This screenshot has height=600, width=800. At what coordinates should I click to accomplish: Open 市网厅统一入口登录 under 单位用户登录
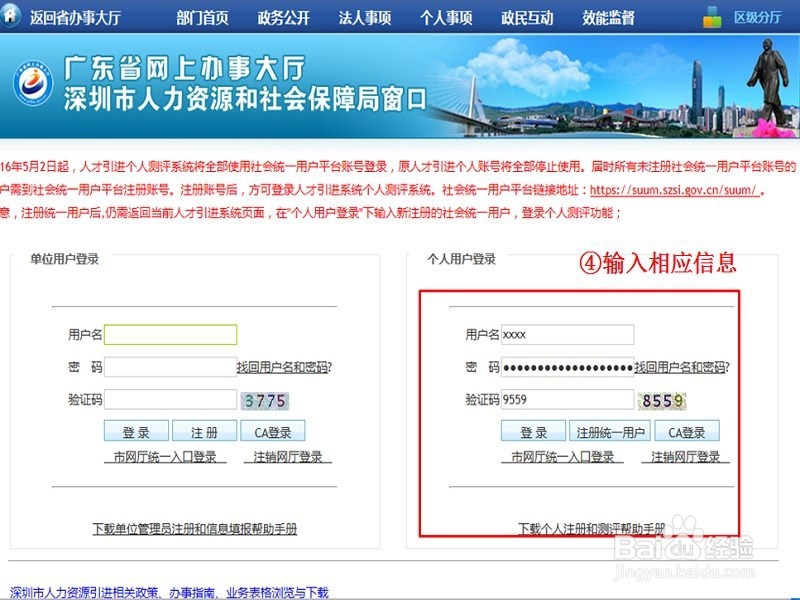[165, 457]
